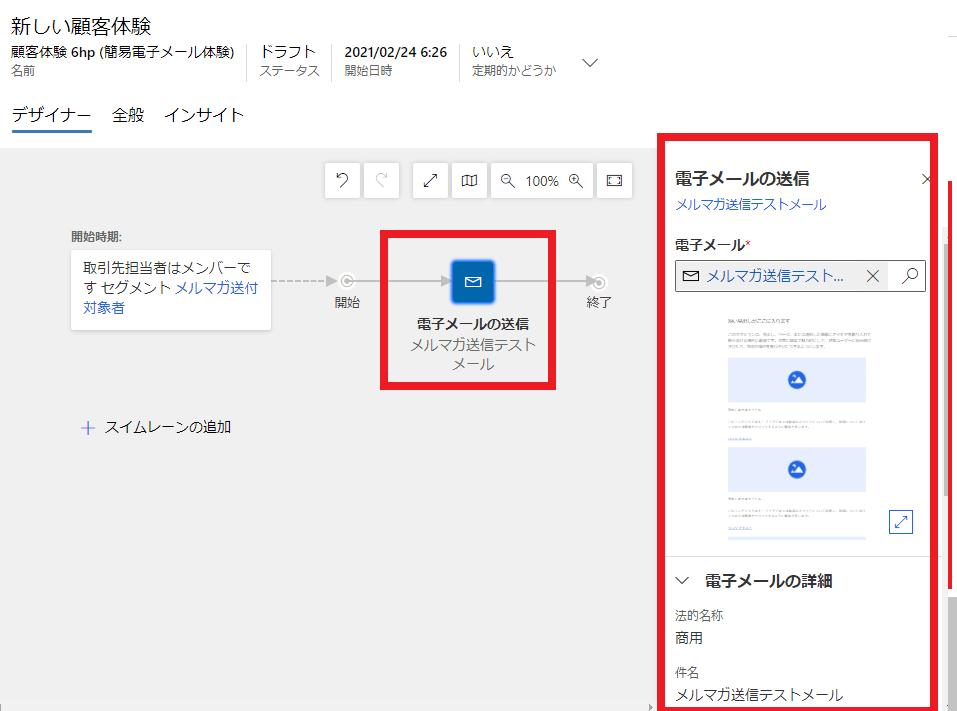Screen dimensions: 957x711
Task: Open メルマガ送信テストメール link in side panel
Action: point(750,205)
